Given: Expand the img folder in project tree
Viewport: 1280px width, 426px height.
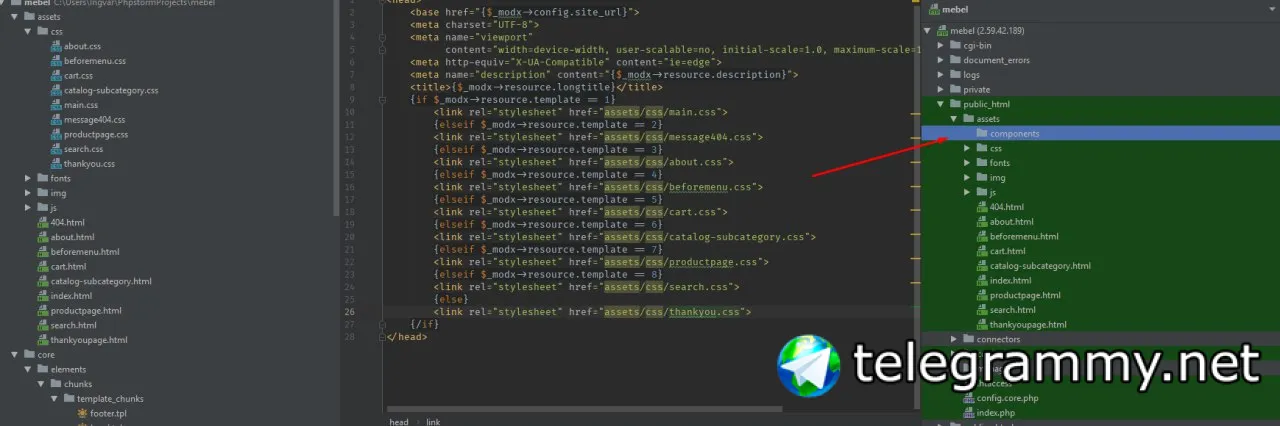Looking at the screenshot, I should pyautogui.click(x=27, y=193).
